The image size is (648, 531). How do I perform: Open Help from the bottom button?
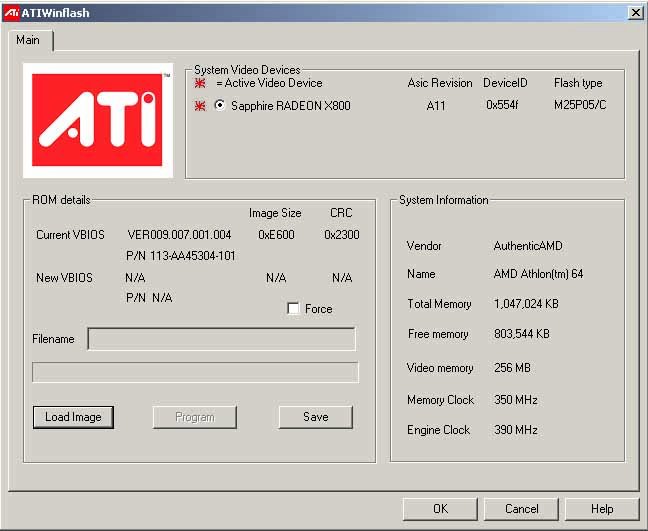coord(601,509)
